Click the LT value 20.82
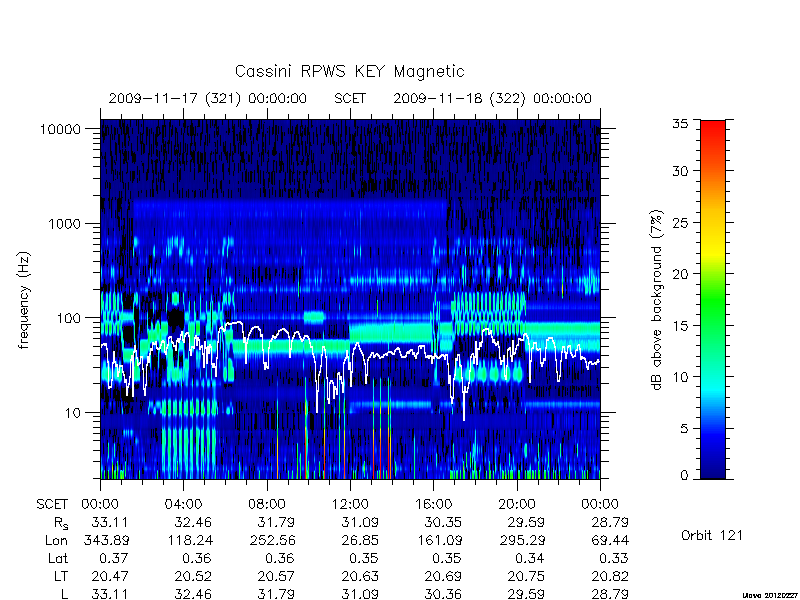The image size is (800, 600). [x=610, y=576]
